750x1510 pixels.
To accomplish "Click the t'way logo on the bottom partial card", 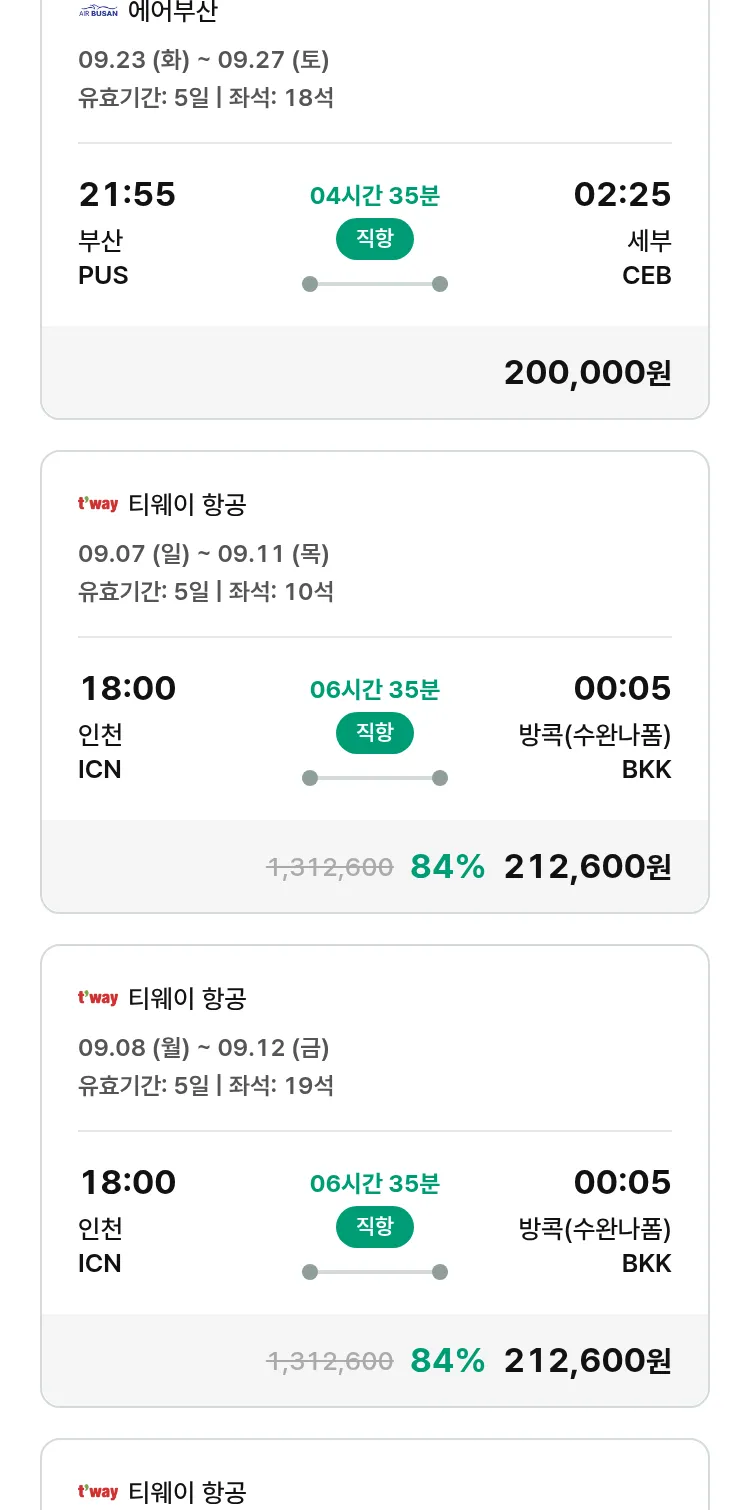I will pyautogui.click(x=98, y=1492).
